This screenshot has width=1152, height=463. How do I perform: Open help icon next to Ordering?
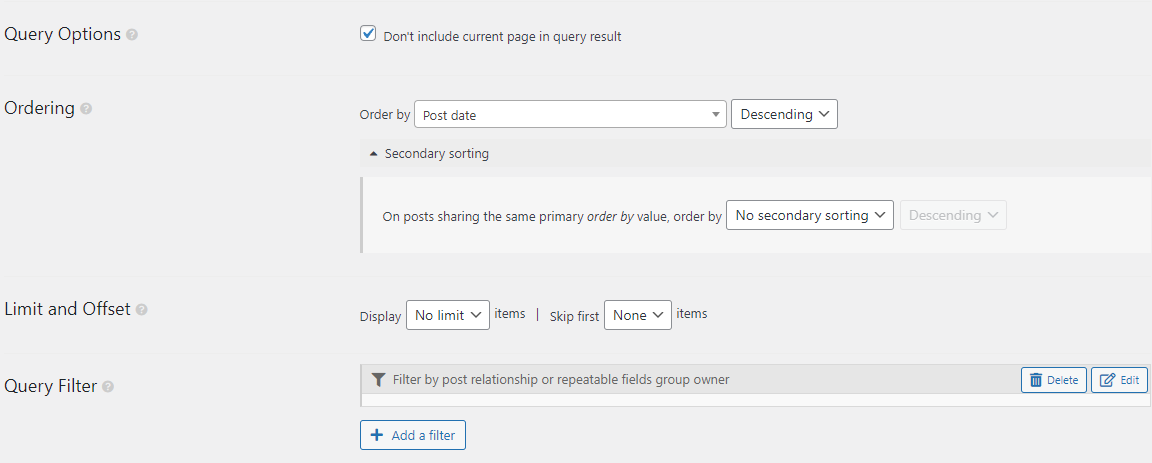click(x=86, y=109)
